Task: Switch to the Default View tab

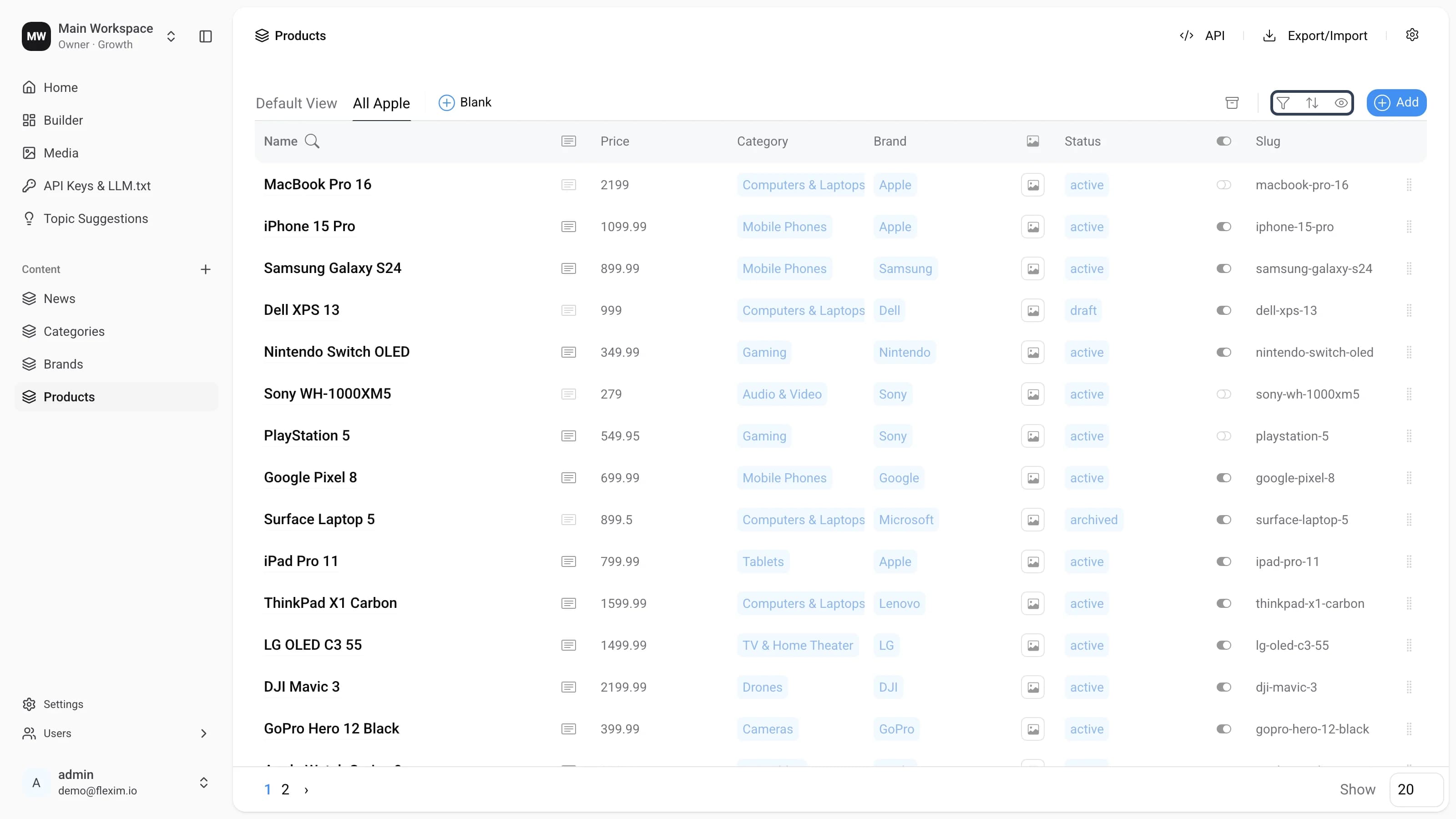Action: pos(296,103)
